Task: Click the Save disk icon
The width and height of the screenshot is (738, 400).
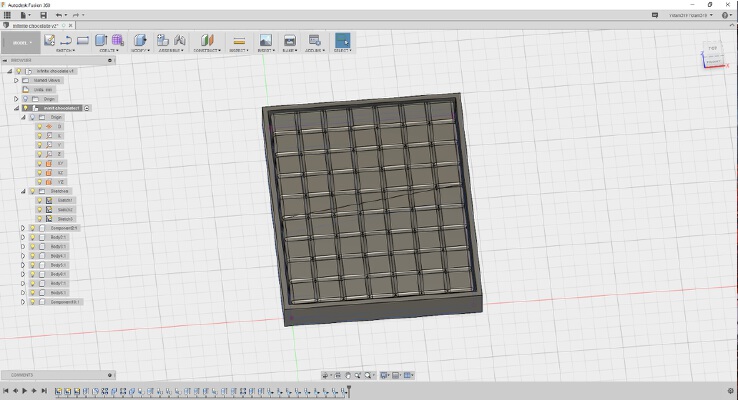Action: 43,15
